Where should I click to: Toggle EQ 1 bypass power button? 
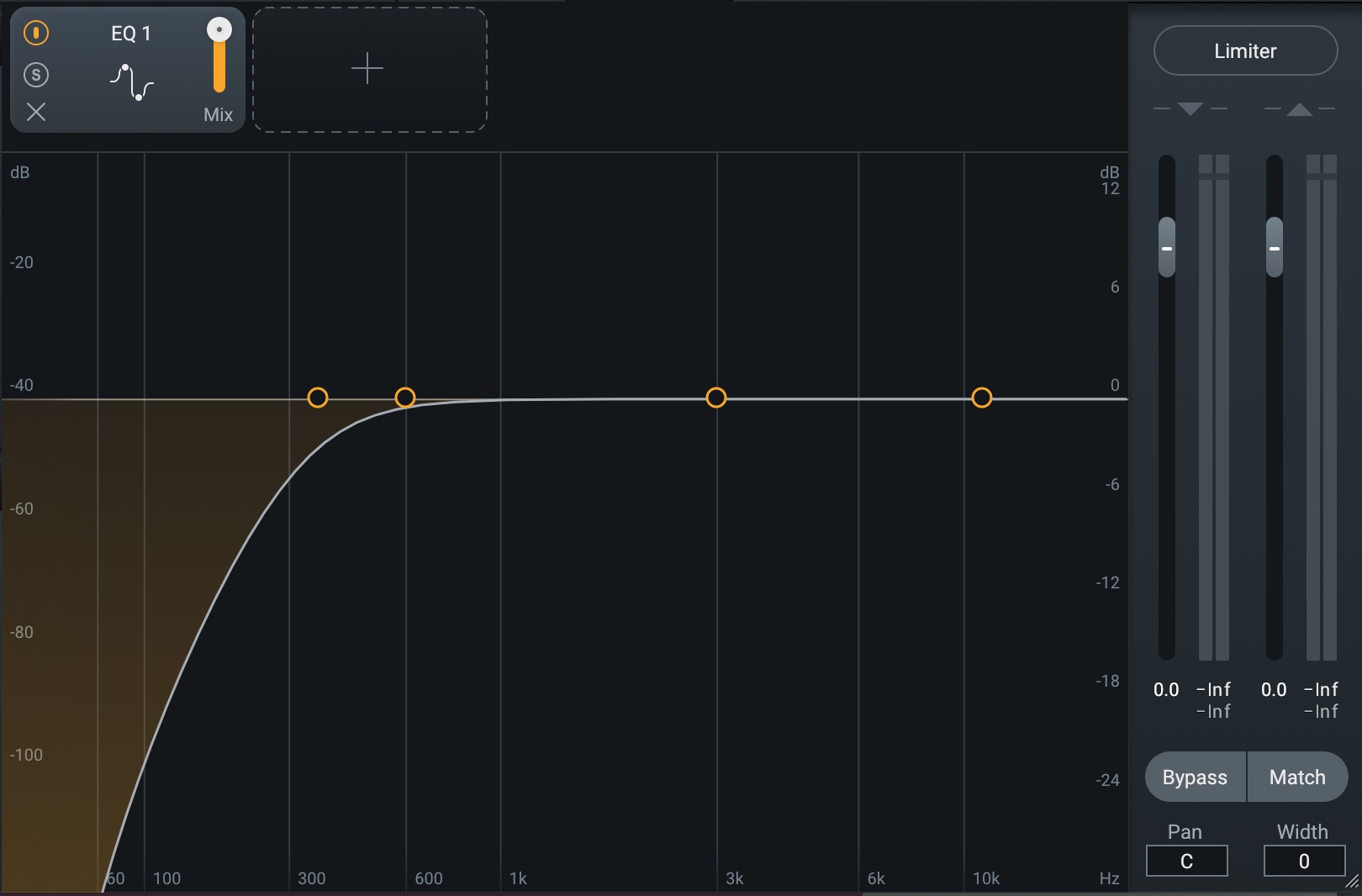click(x=36, y=34)
